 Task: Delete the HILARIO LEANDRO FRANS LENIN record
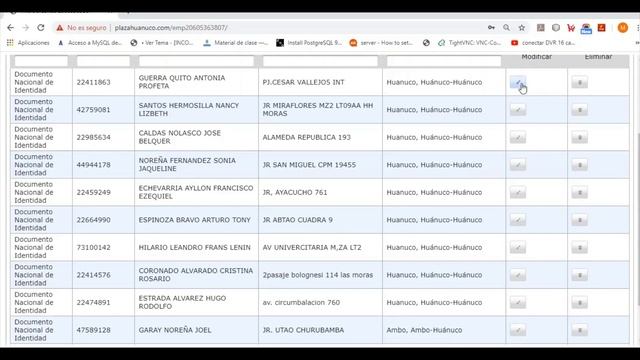coord(579,248)
